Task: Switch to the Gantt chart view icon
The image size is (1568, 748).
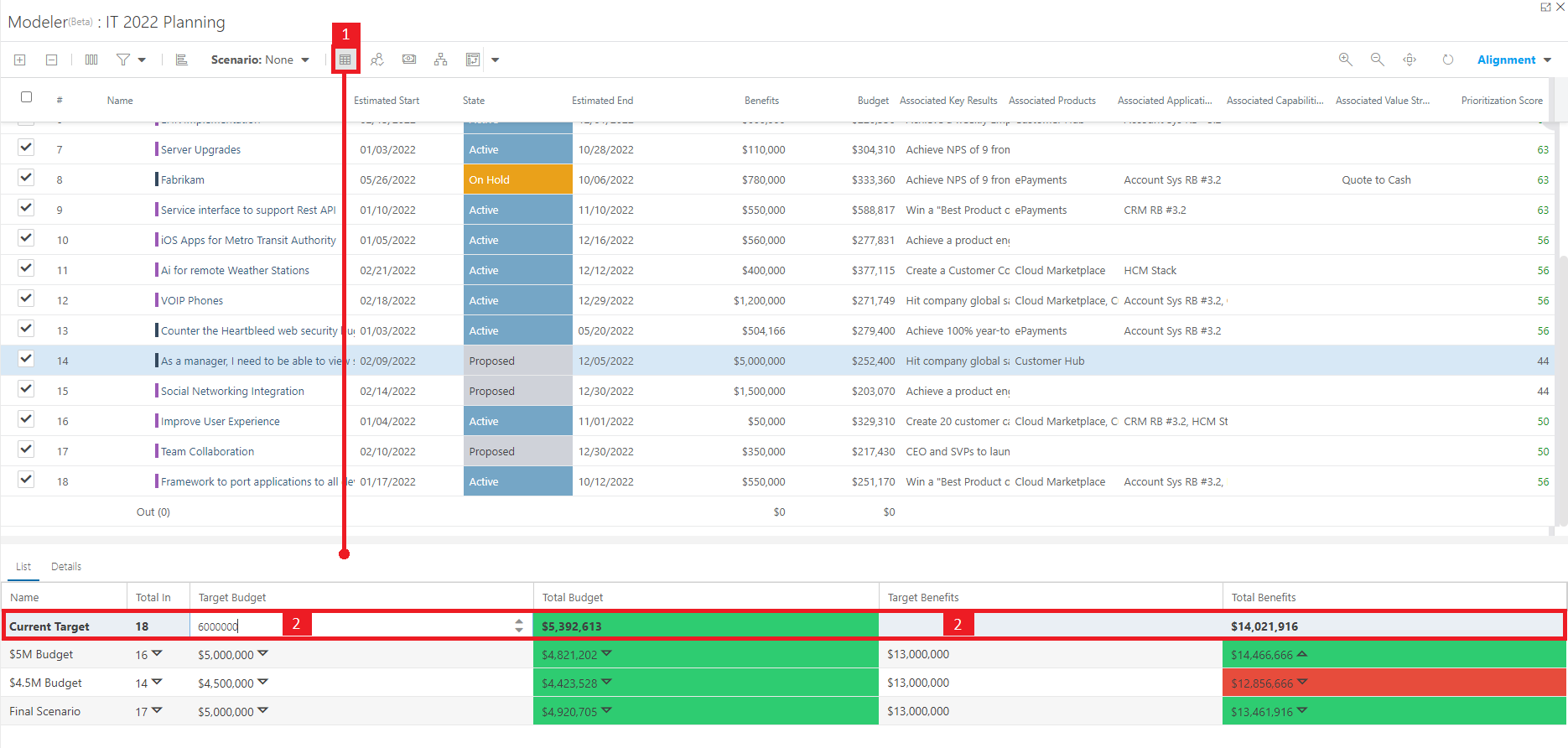Action: coord(181,60)
